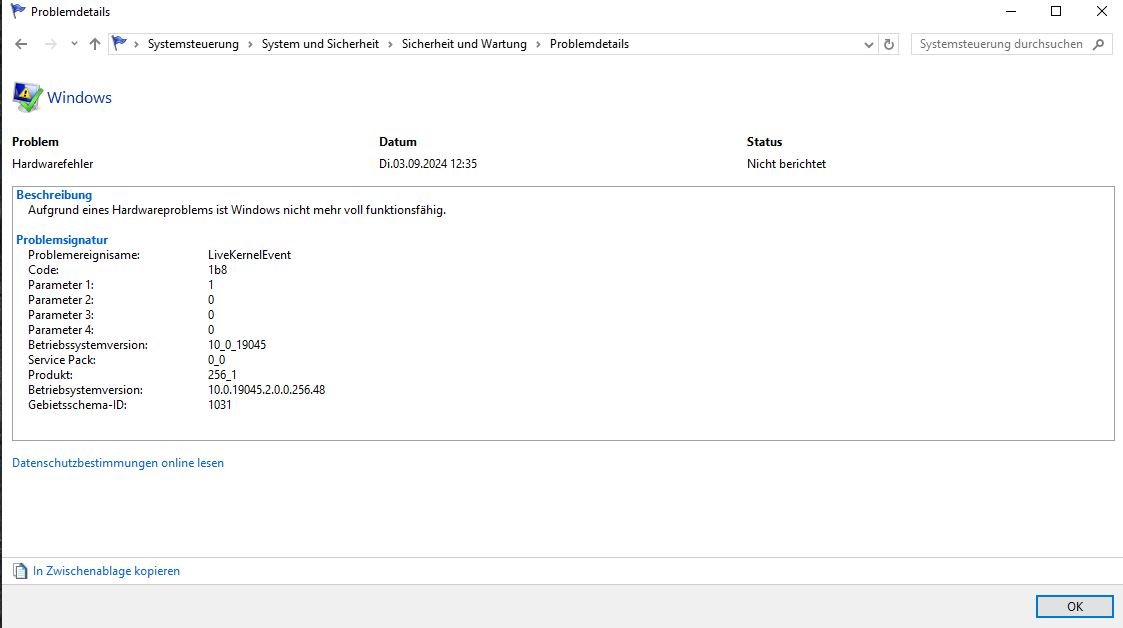Select the Problemdetails breadcrumb

click(589, 44)
